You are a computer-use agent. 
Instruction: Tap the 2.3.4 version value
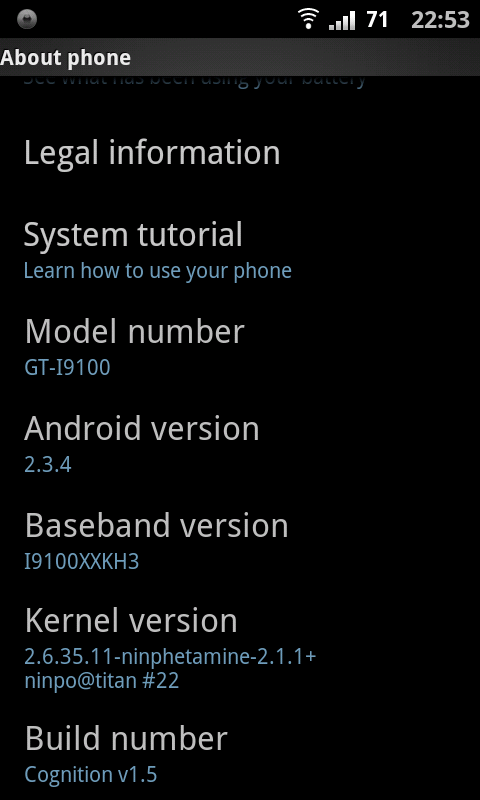coord(48,464)
